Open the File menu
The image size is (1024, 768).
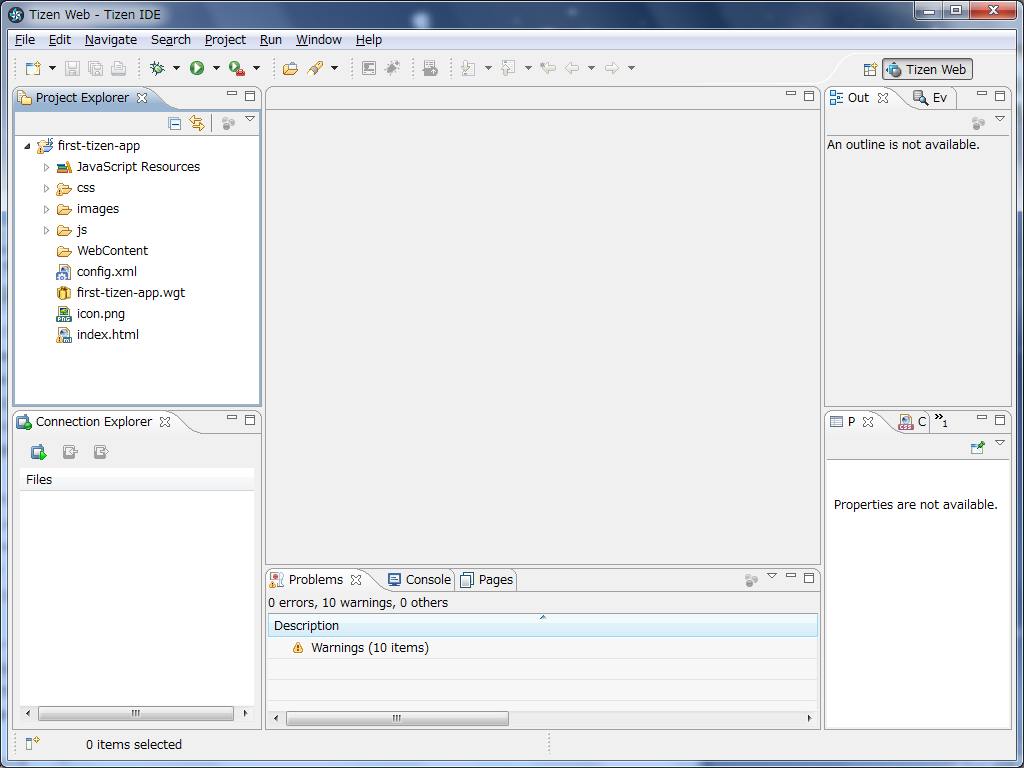click(x=25, y=40)
